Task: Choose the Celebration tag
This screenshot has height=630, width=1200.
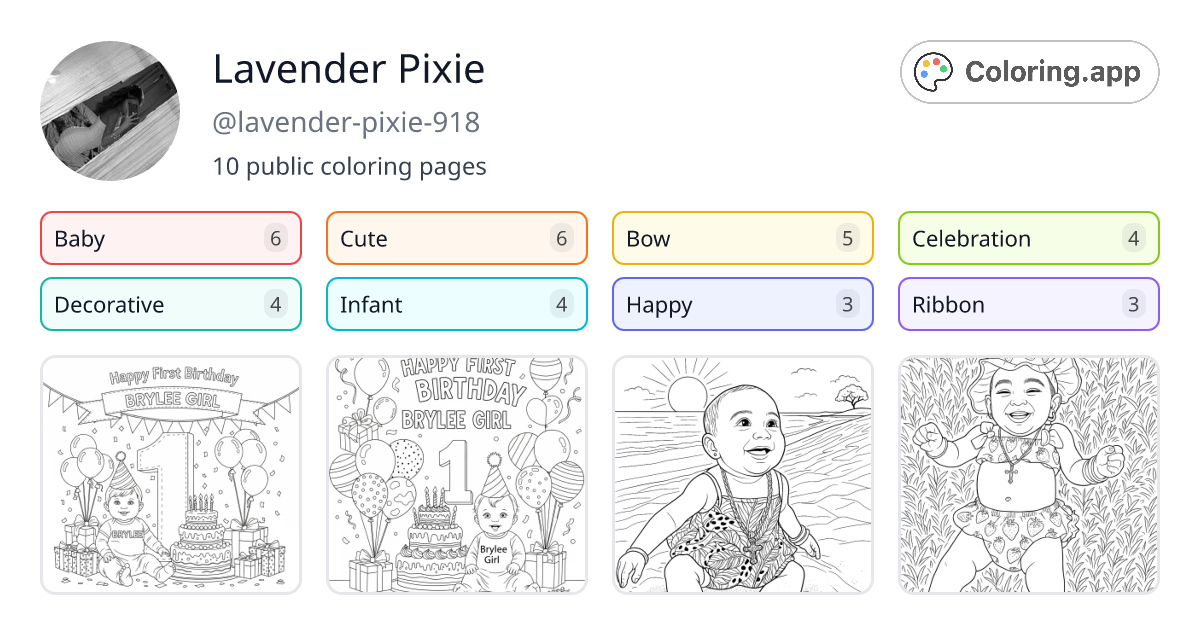Action: [1028, 238]
